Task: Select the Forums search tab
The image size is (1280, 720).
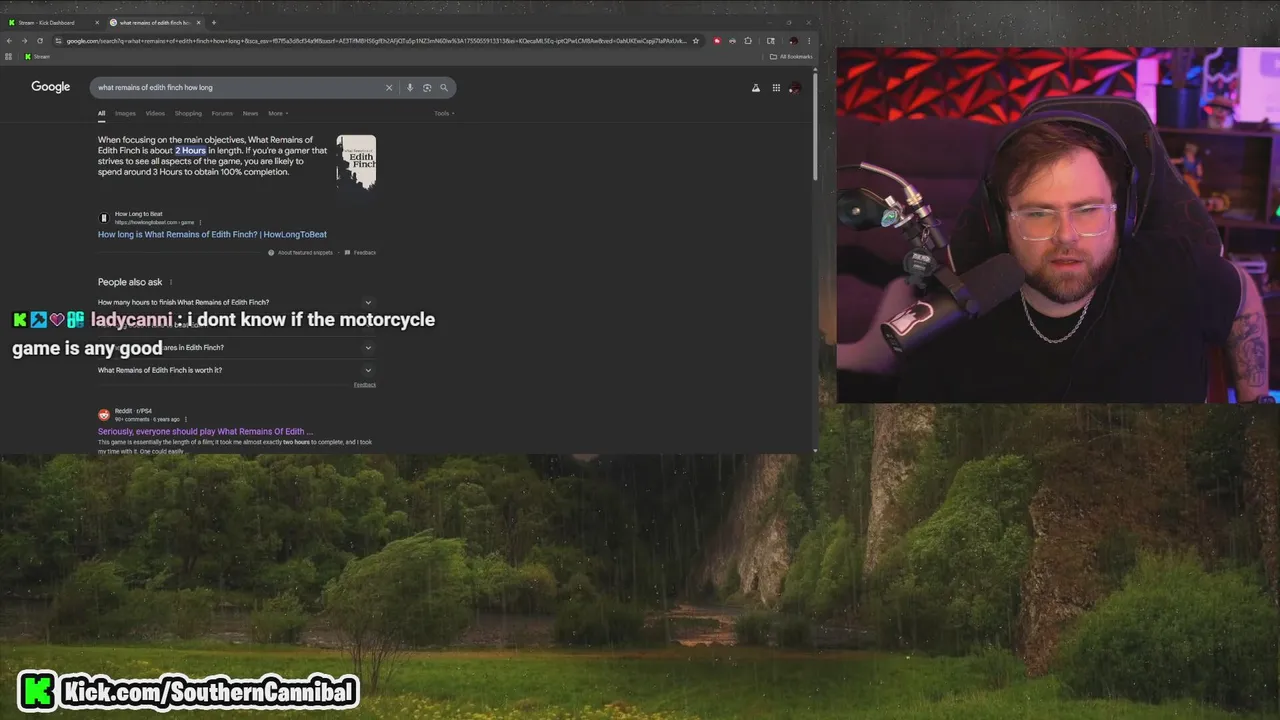Action: (222, 113)
